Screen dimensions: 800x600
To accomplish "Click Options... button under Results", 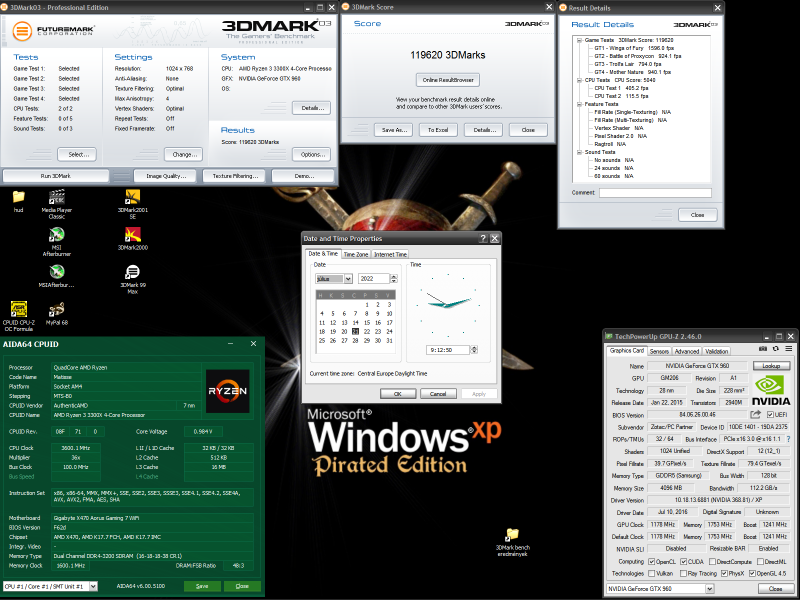I will pyautogui.click(x=312, y=154).
